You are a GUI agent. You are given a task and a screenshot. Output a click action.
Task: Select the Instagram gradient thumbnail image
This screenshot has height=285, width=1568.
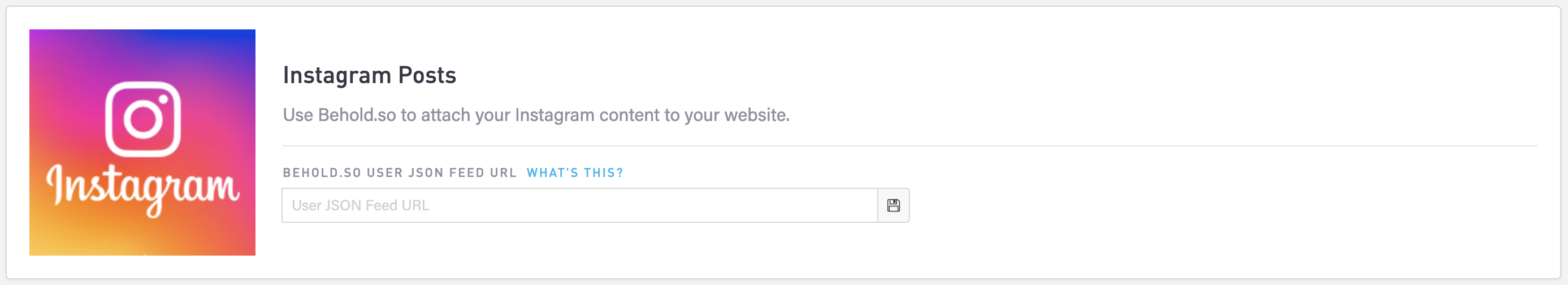pos(142,142)
